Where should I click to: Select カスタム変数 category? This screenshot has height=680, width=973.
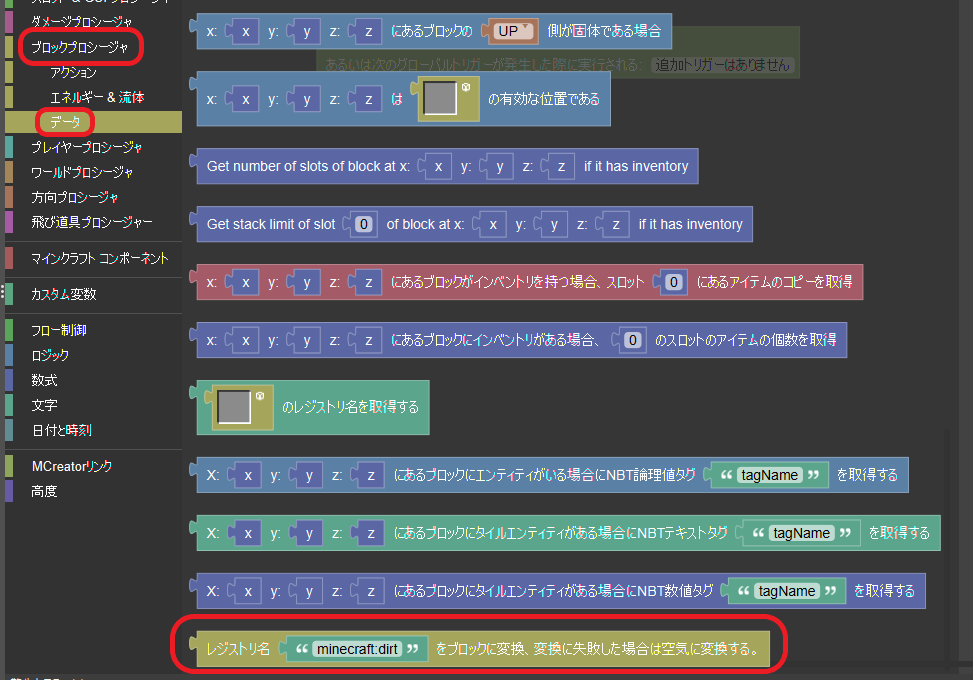click(64, 295)
